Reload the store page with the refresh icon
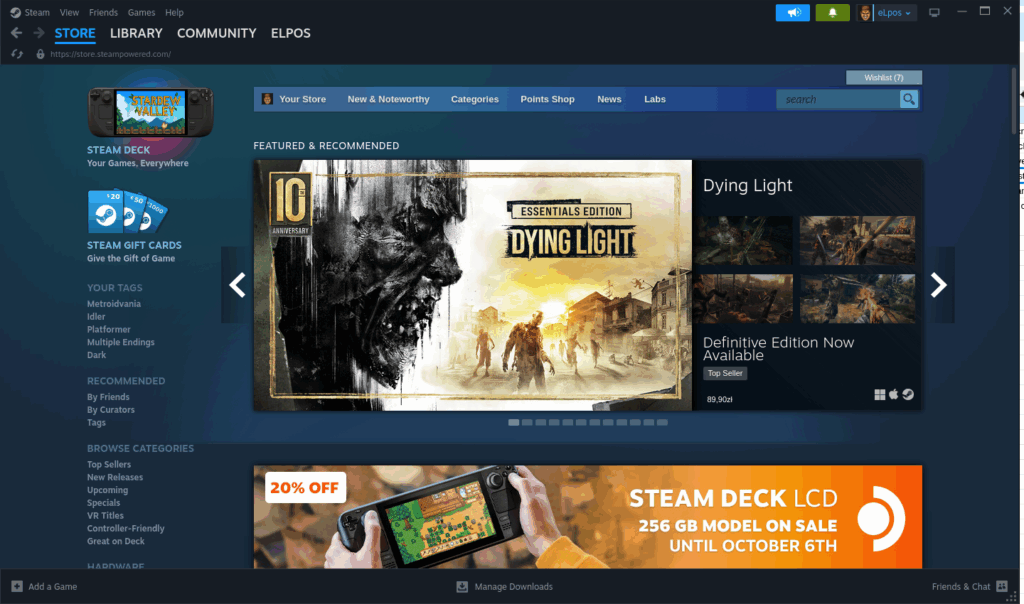This screenshot has width=1024, height=604. [17, 54]
